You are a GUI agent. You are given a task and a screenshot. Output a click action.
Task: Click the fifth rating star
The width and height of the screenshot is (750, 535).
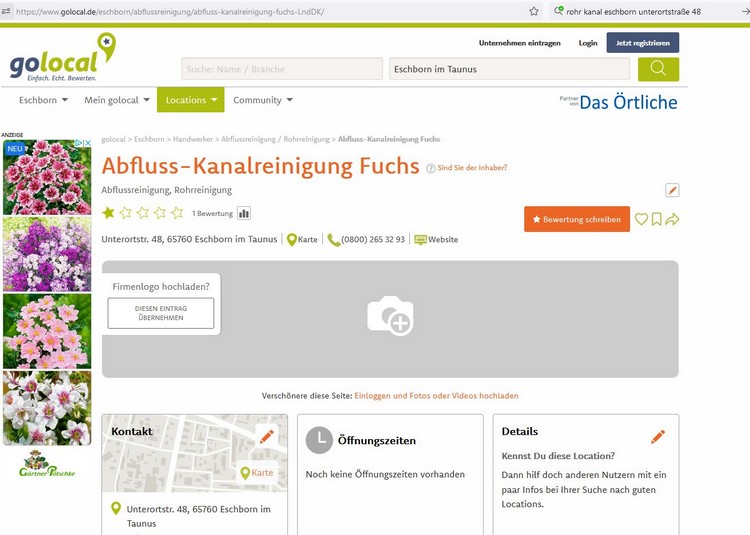177,213
